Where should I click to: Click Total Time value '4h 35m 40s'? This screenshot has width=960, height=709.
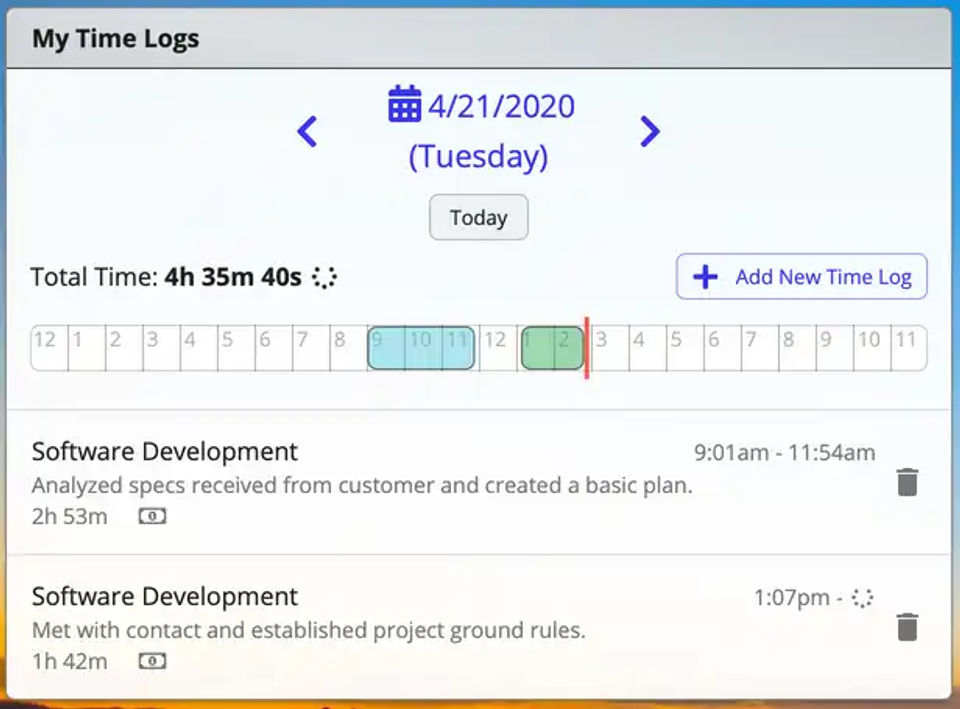233,277
